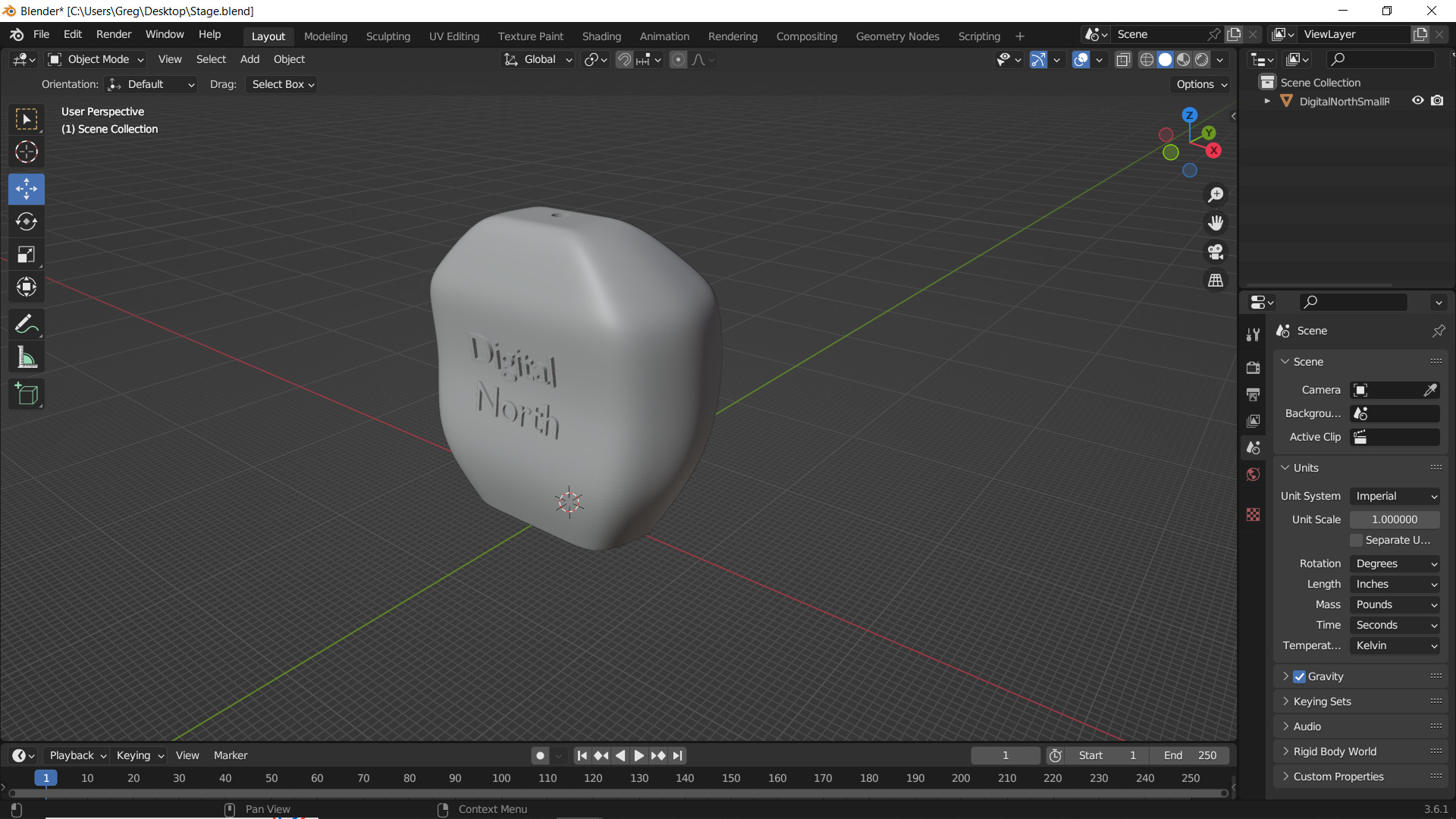Click the Z axis on navigation gizmo
This screenshot has height=819, width=1456.
[x=1190, y=115]
